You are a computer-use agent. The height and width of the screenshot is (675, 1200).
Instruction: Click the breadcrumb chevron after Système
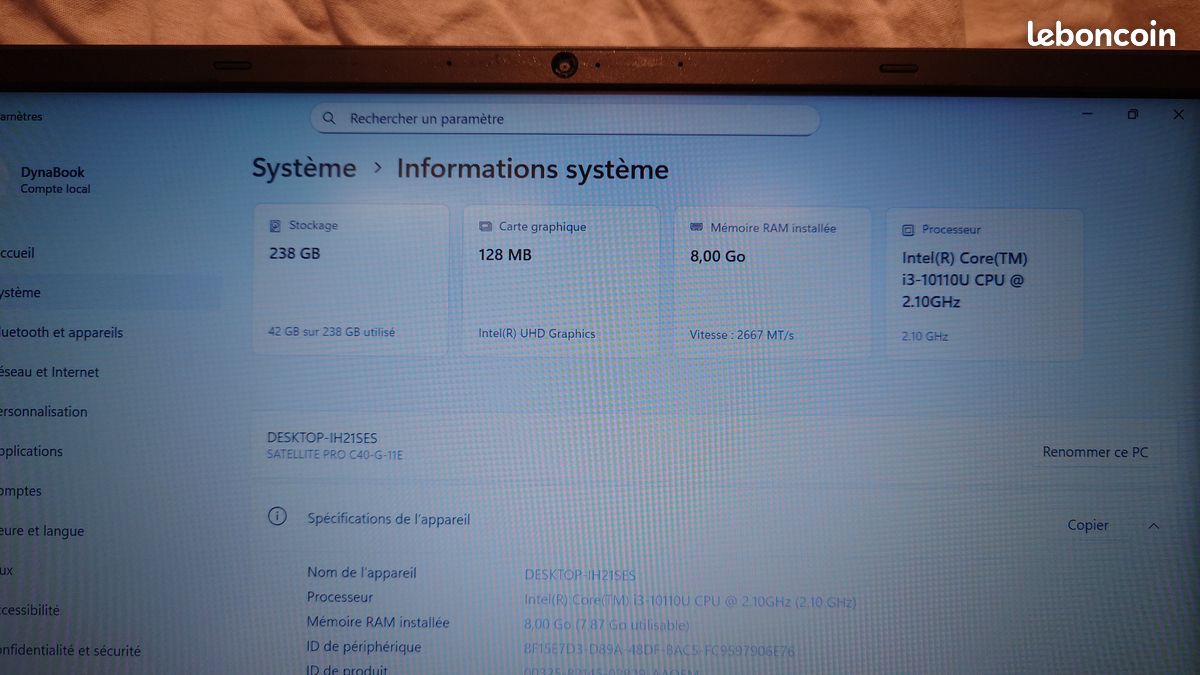[x=378, y=168]
